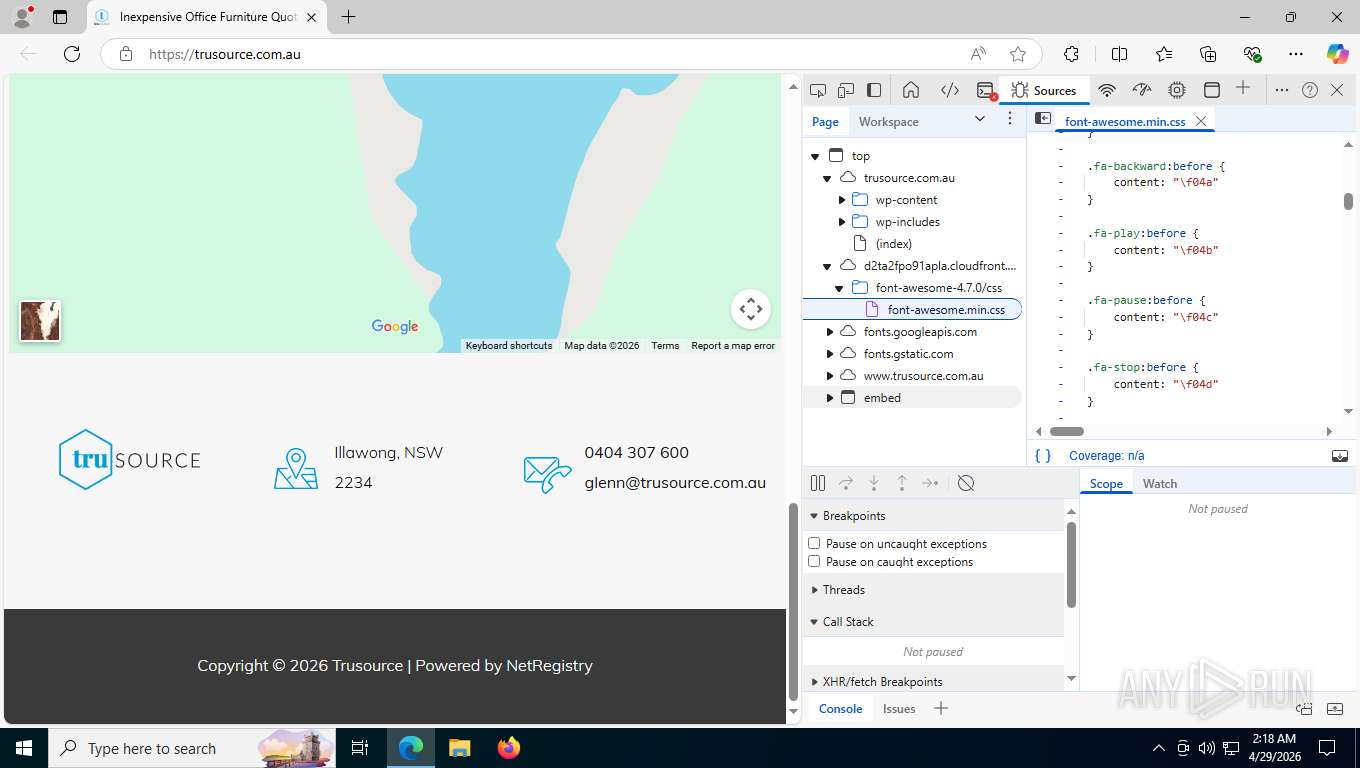Image resolution: width=1360 pixels, height=768 pixels.
Task: Switch map to satellite thumbnail
Action: [x=40, y=321]
